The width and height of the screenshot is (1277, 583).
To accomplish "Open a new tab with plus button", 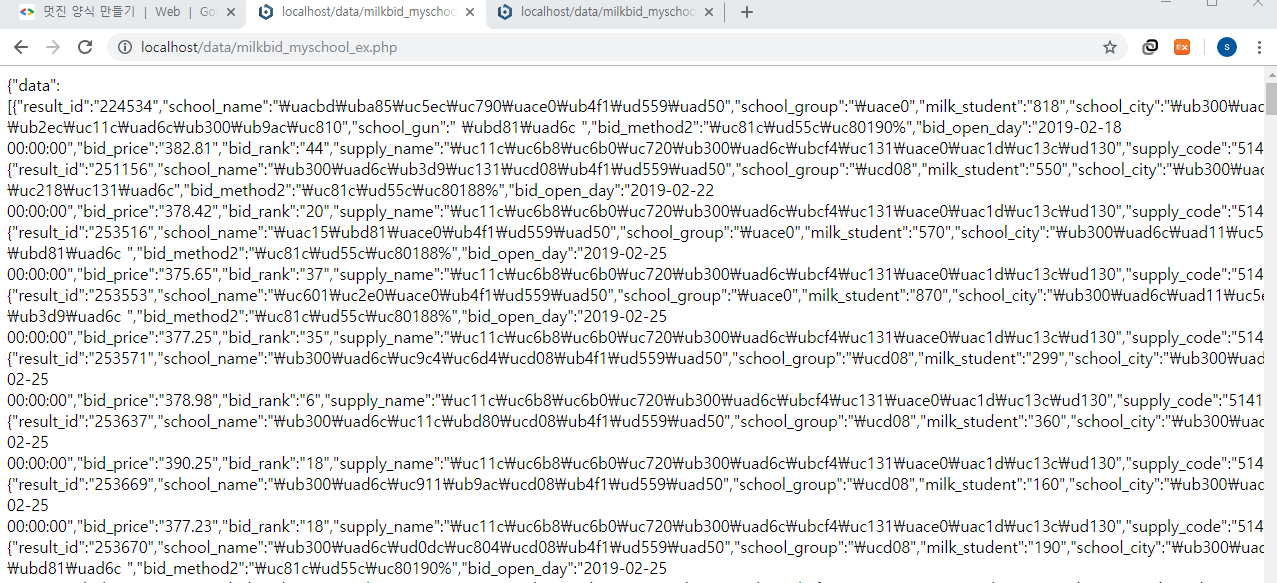I will (x=746, y=12).
